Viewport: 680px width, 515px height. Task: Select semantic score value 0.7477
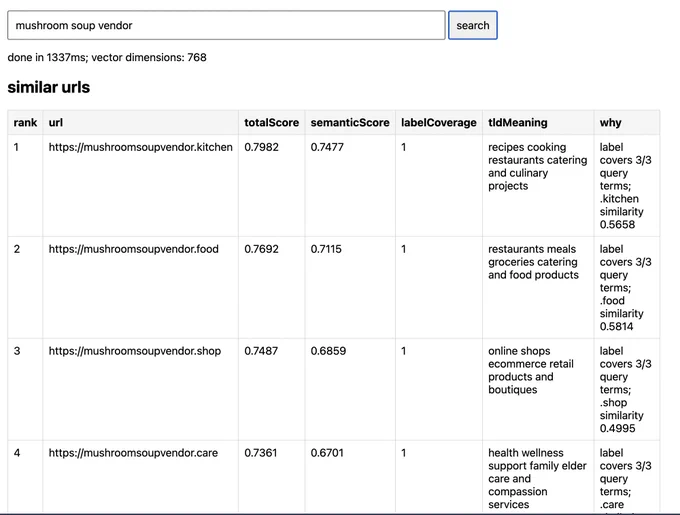coord(327,147)
